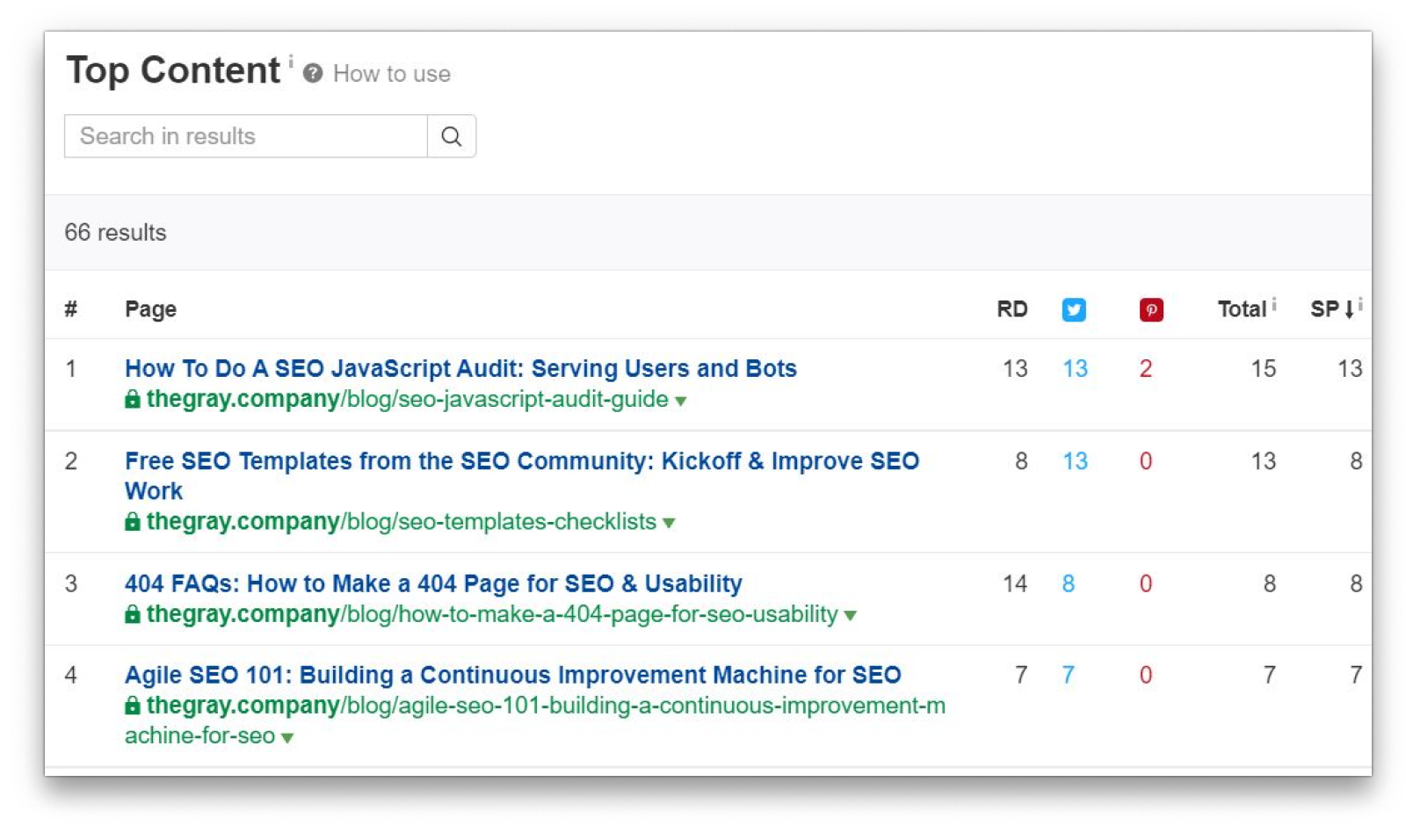Open the SEO JavaScript Audit article link
Viewport: 1406px width, 840px height.
(459, 368)
